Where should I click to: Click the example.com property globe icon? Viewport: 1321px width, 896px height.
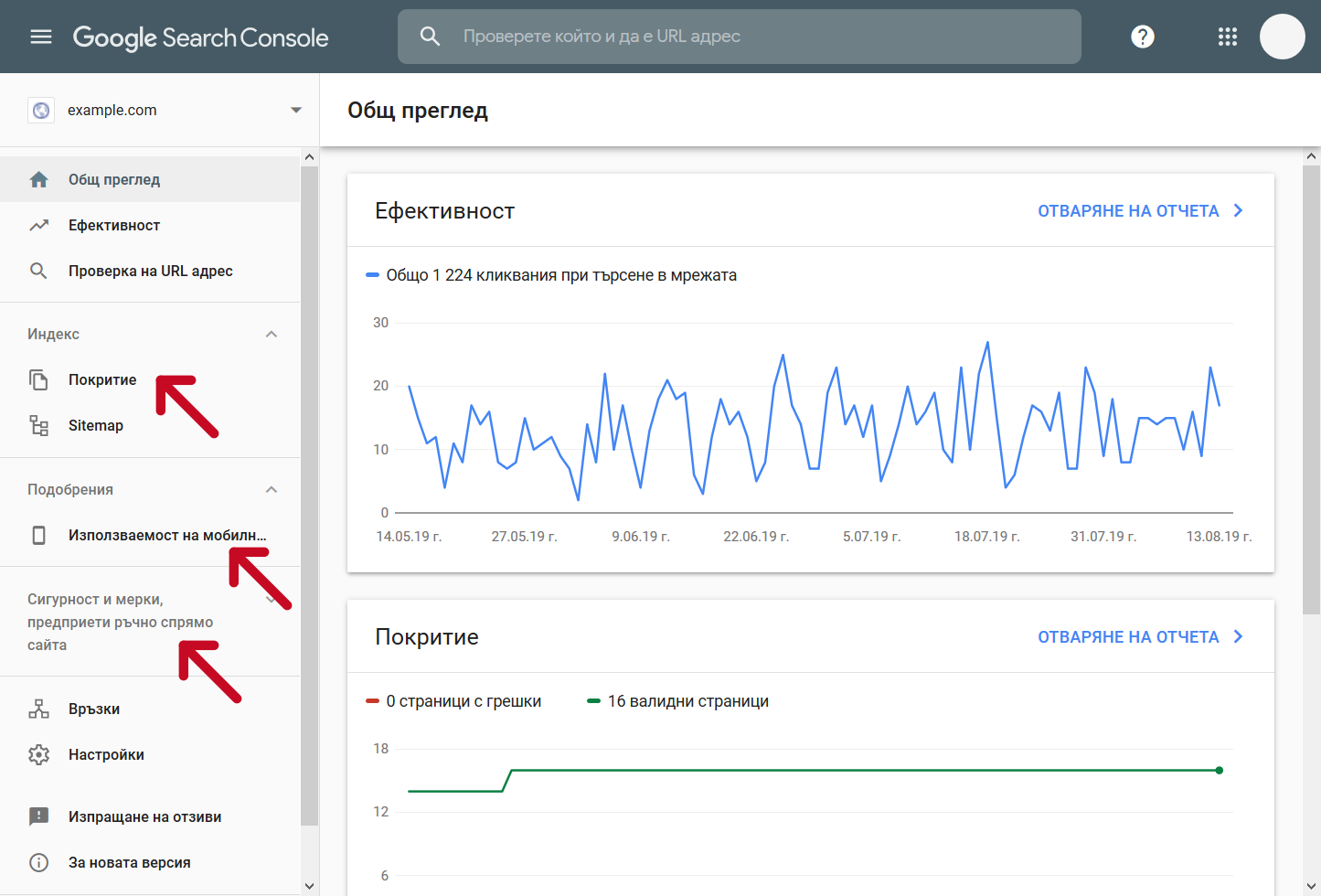click(x=41, y=111)
